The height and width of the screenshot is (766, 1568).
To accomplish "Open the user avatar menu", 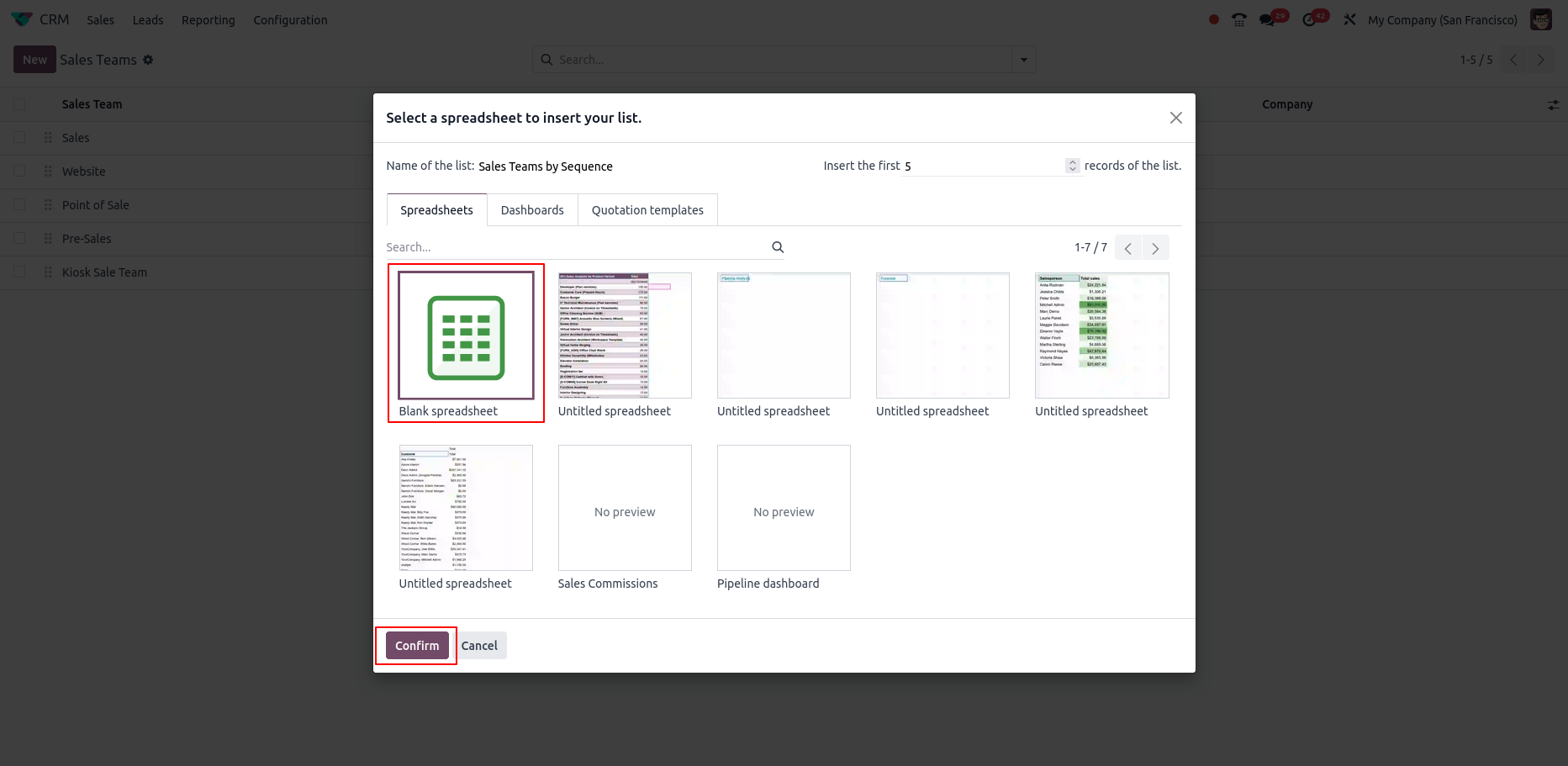I will [1540, 20].
